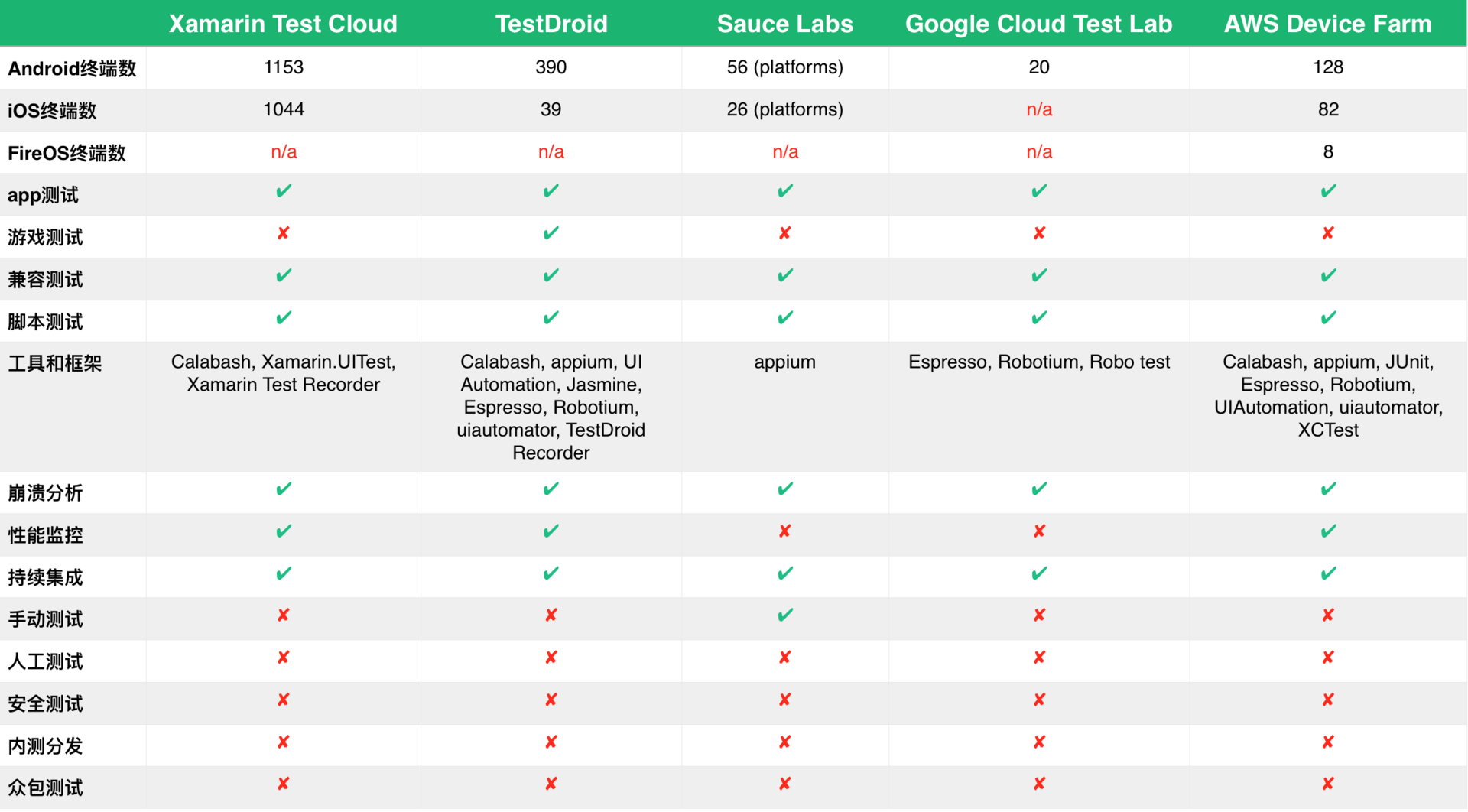
Task: Click Xamarin Test Cloud 崩溃分析 checkmark
Action: [283, 489]
